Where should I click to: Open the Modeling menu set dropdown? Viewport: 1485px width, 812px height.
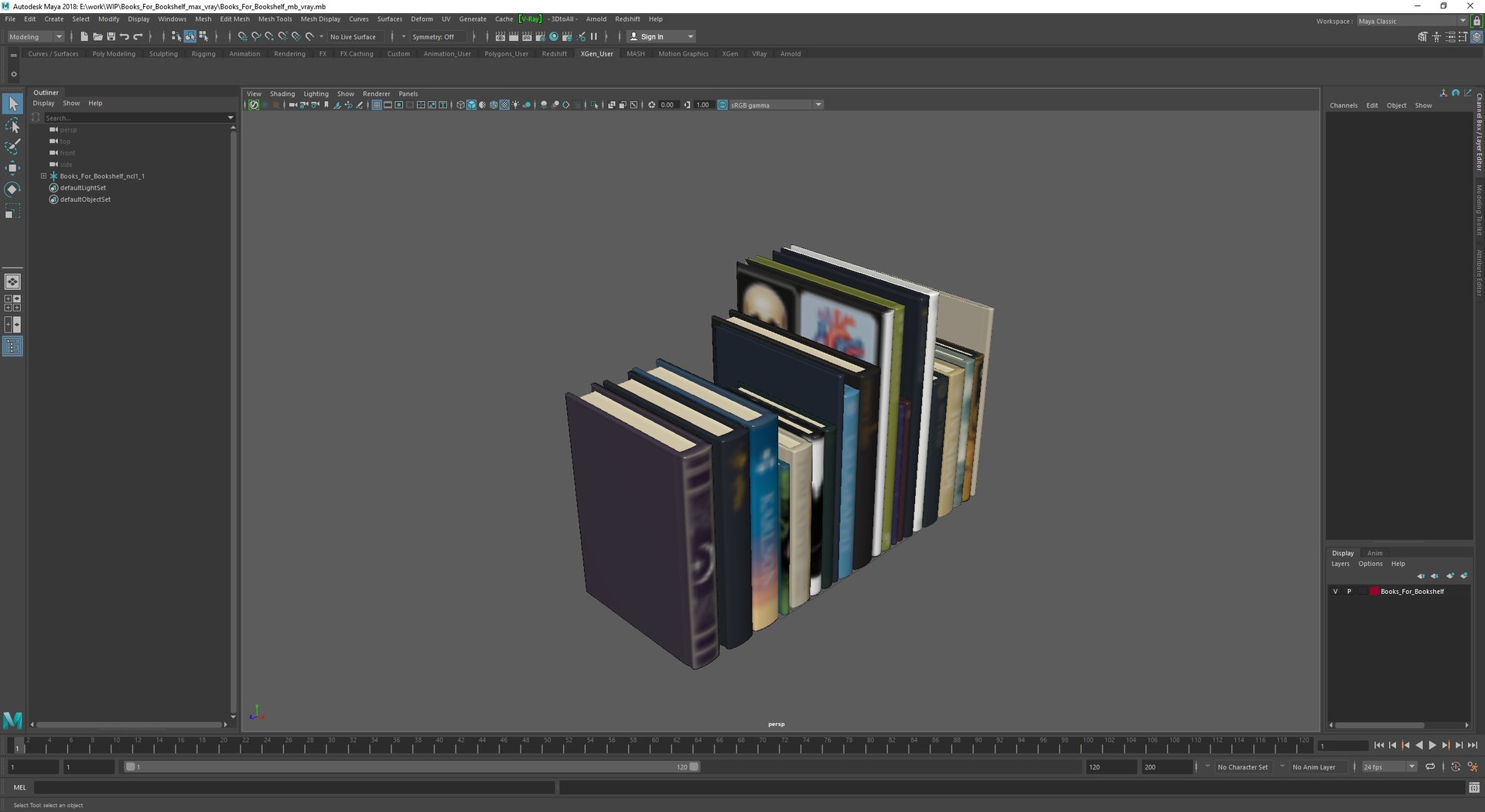coord(36,36)
